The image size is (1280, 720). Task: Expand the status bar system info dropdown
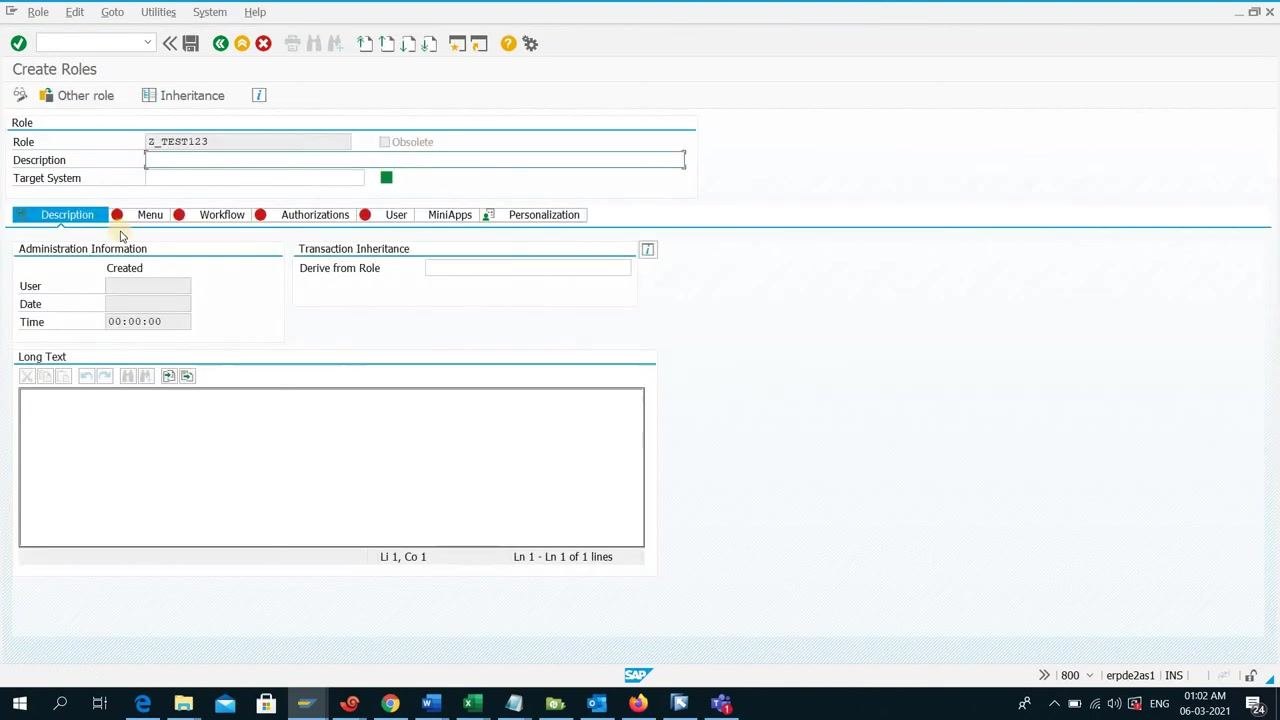tap(1090, 676)
